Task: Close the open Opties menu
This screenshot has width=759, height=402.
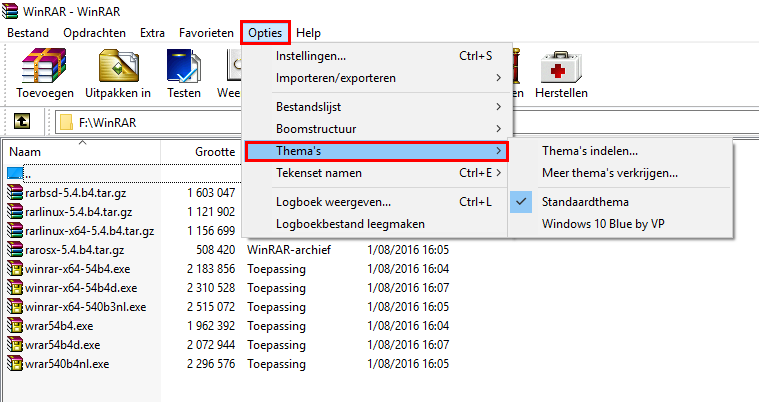Action: pos(265,33)
